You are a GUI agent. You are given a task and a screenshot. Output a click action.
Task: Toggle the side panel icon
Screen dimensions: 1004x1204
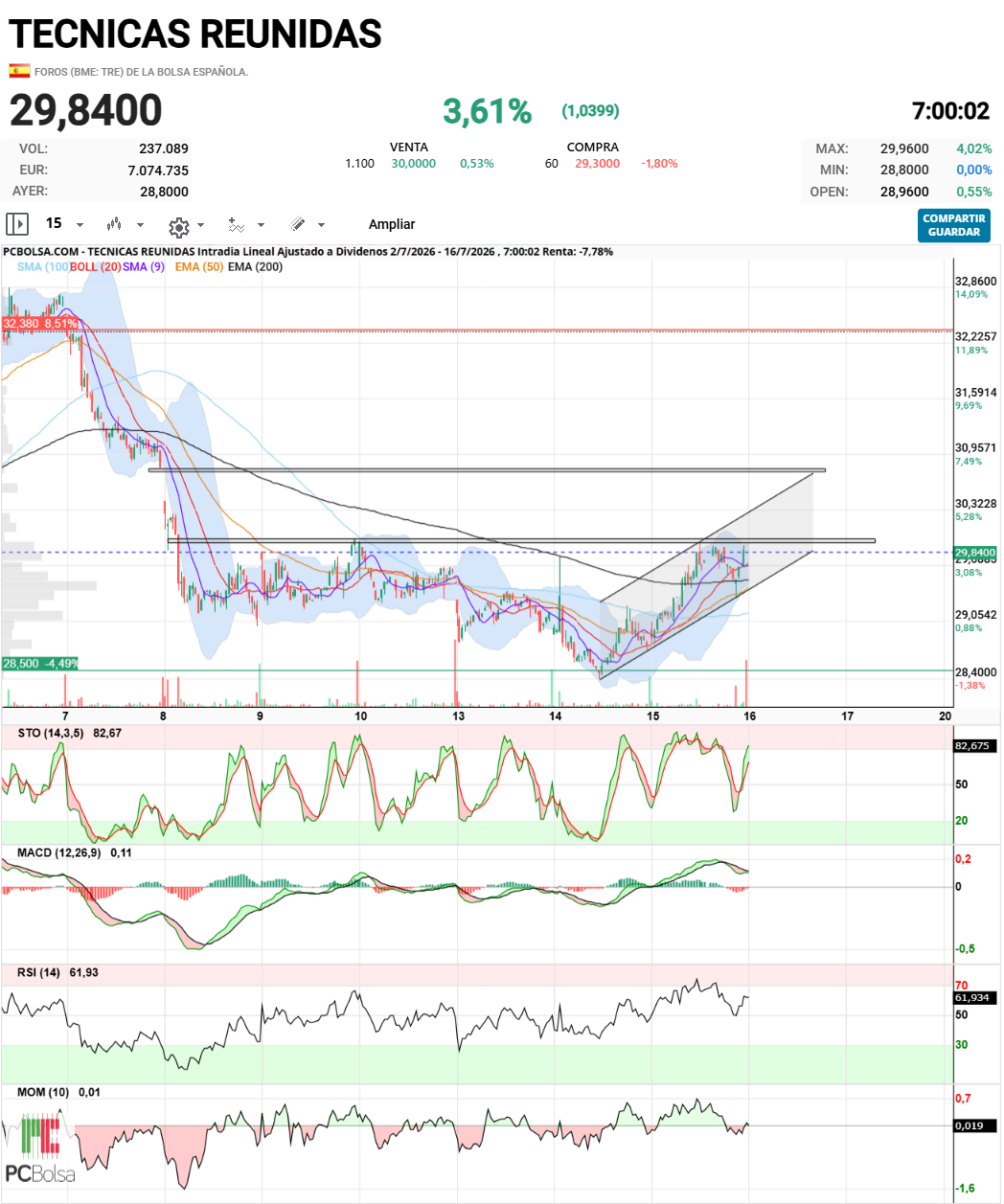pyautogui.click(x=17, y=224)
